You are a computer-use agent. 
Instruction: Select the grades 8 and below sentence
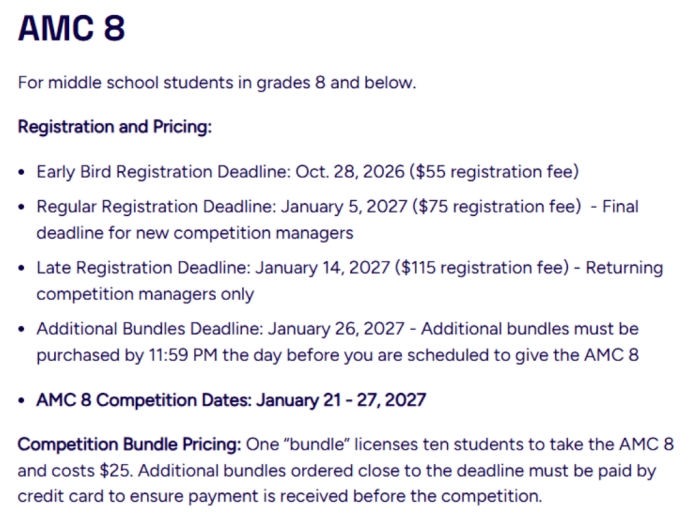click(x=217, y=83)
